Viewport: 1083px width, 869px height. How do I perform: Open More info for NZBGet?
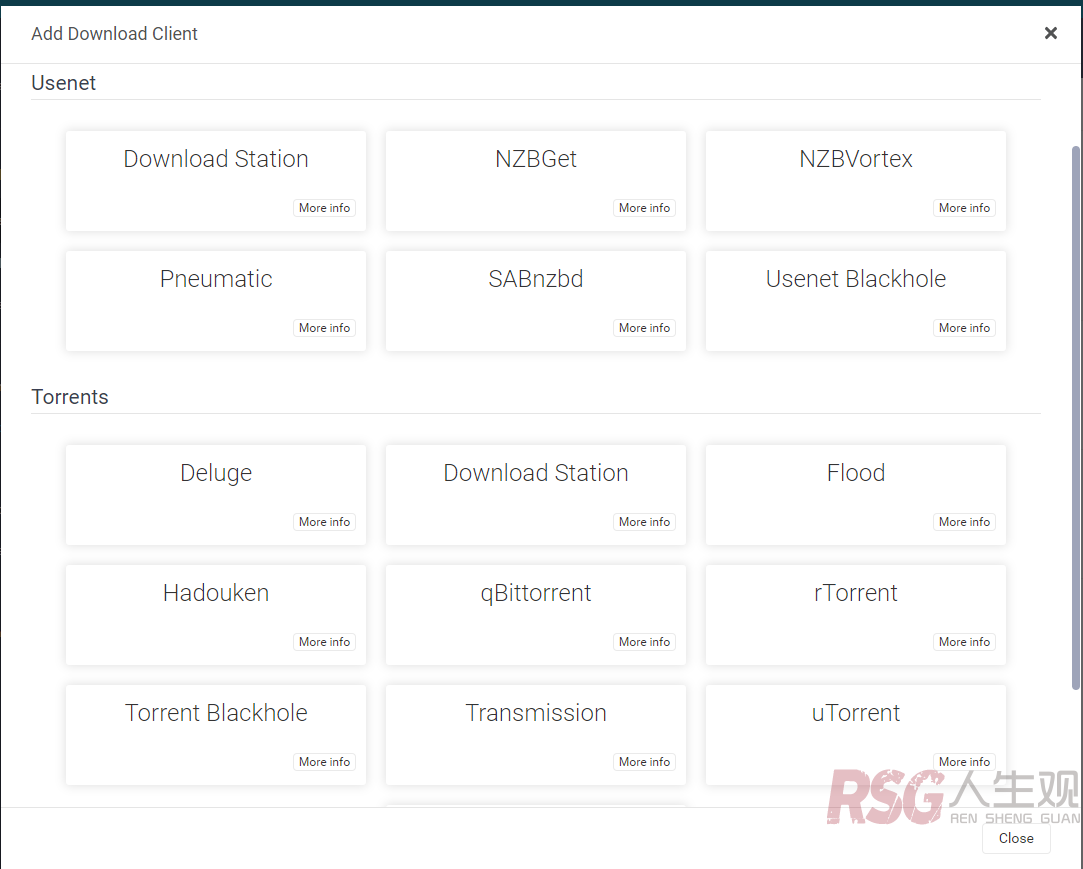pyautogui.click(x=644, y=208)
